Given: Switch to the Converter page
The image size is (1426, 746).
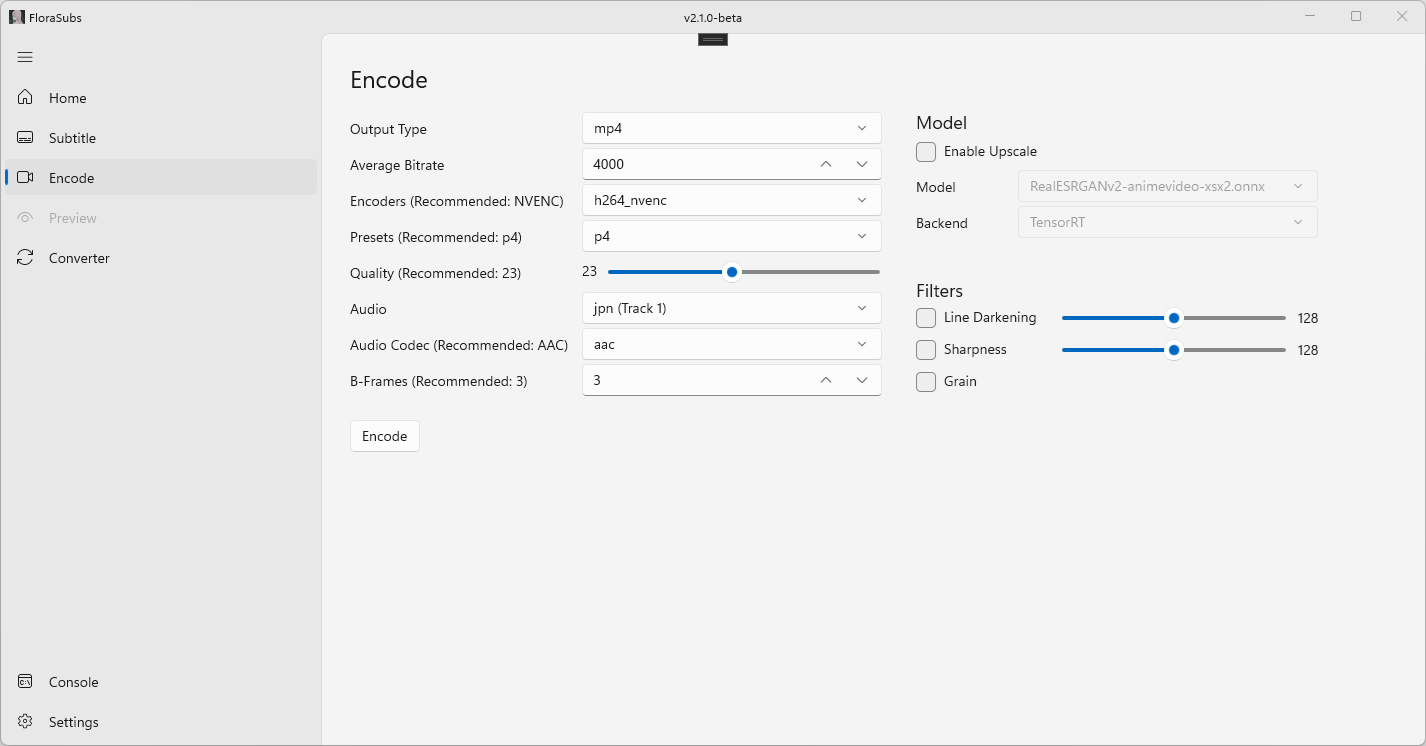Looking at the screenshot, I should pos(80,258).
